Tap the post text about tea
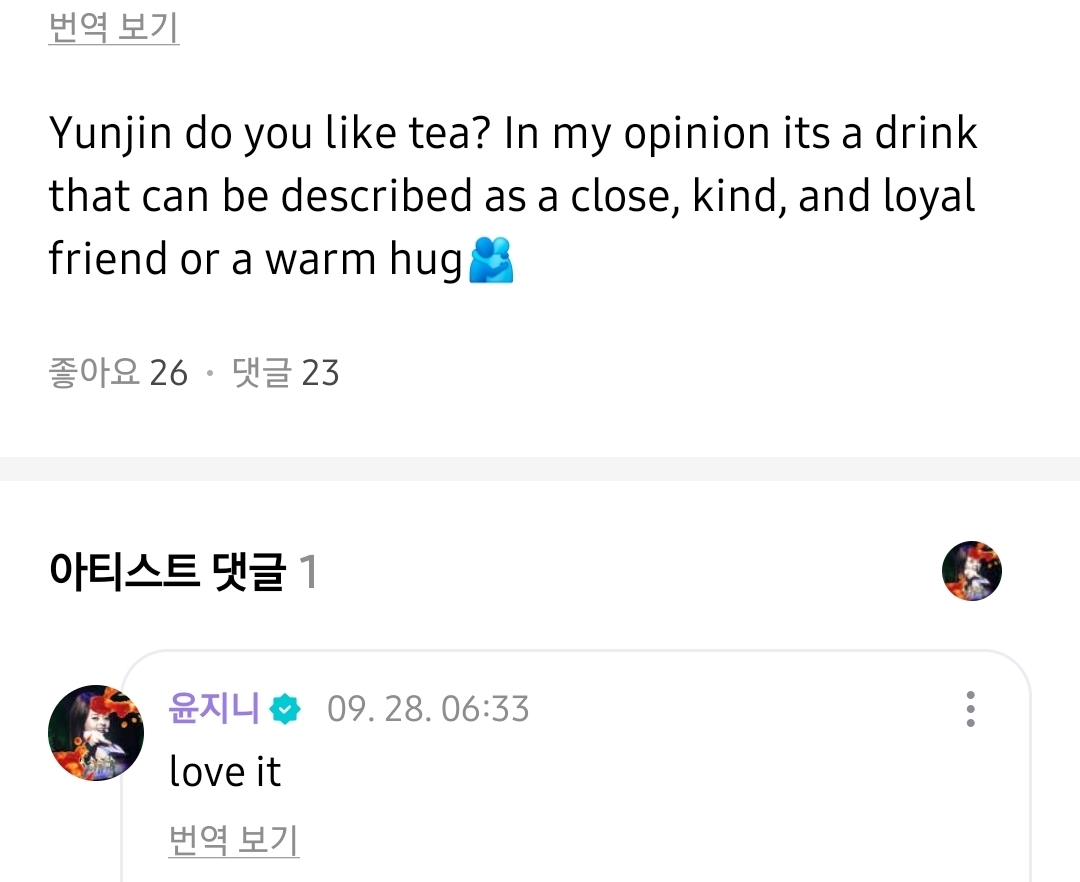The height and width of the screenshot is (882, 1080). click(512, 197)
